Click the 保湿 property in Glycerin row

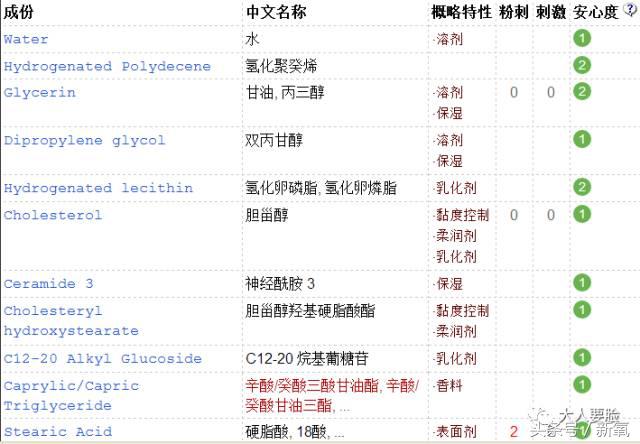click(x=449, y=113)
